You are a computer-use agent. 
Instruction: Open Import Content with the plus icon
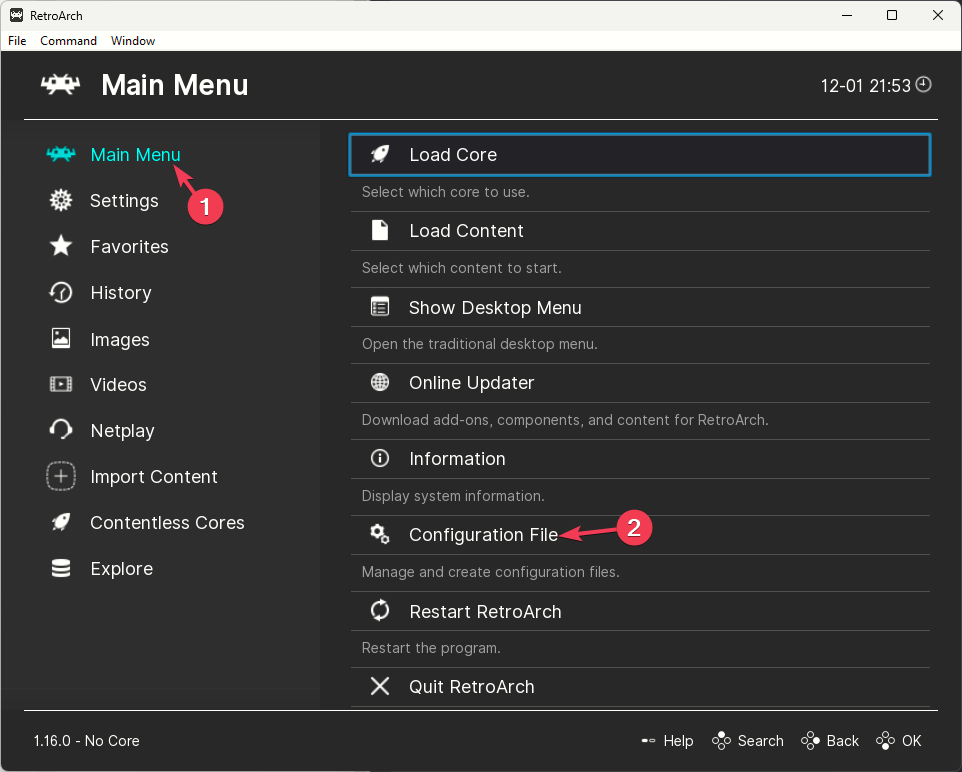click(60, 477)
